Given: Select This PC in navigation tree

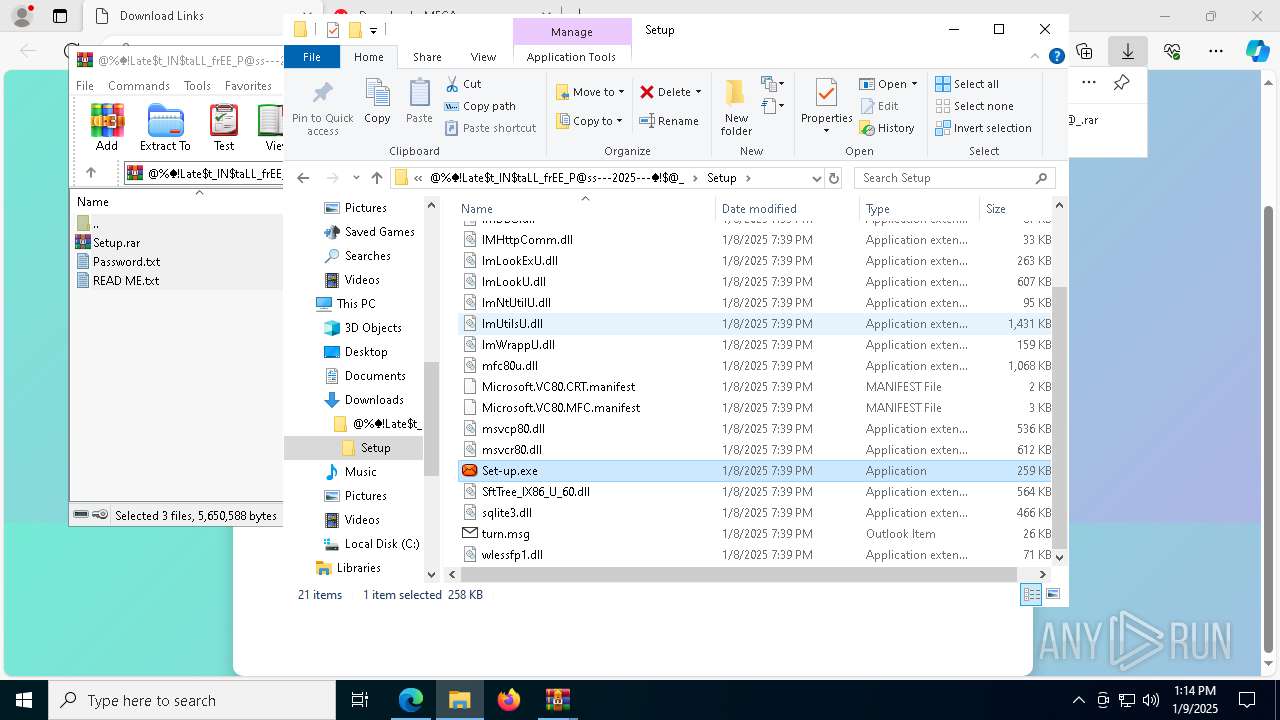Looking at the screenshot, I should pos(356,304).
